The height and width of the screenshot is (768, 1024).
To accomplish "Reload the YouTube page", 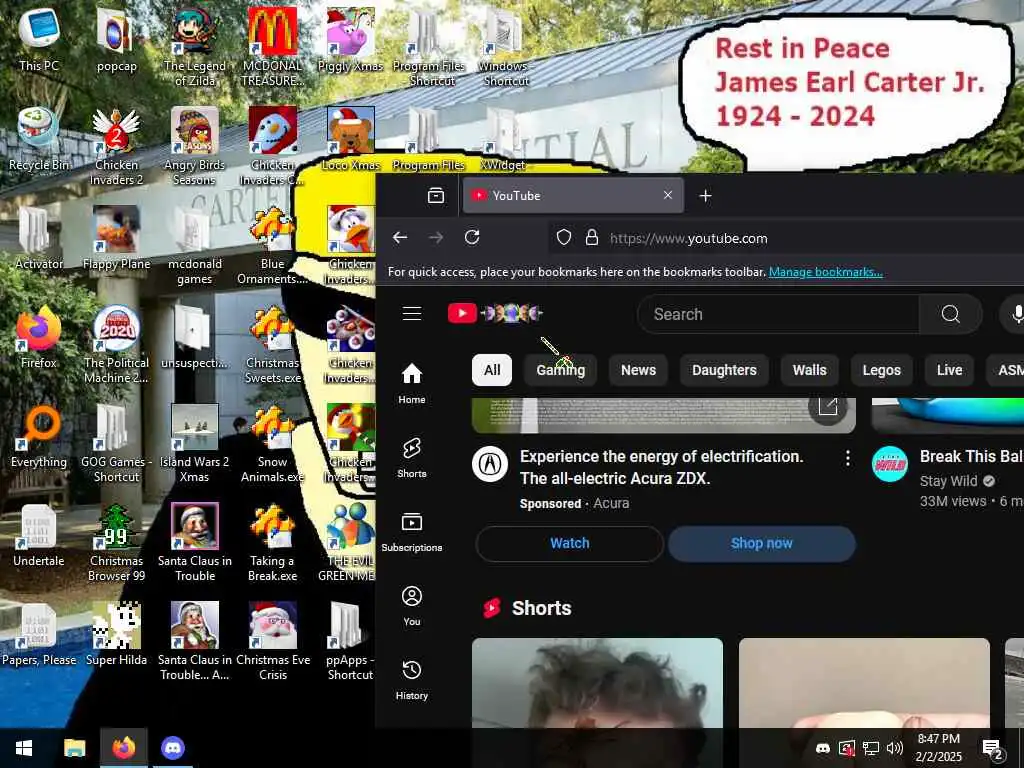I will [472, 238].
